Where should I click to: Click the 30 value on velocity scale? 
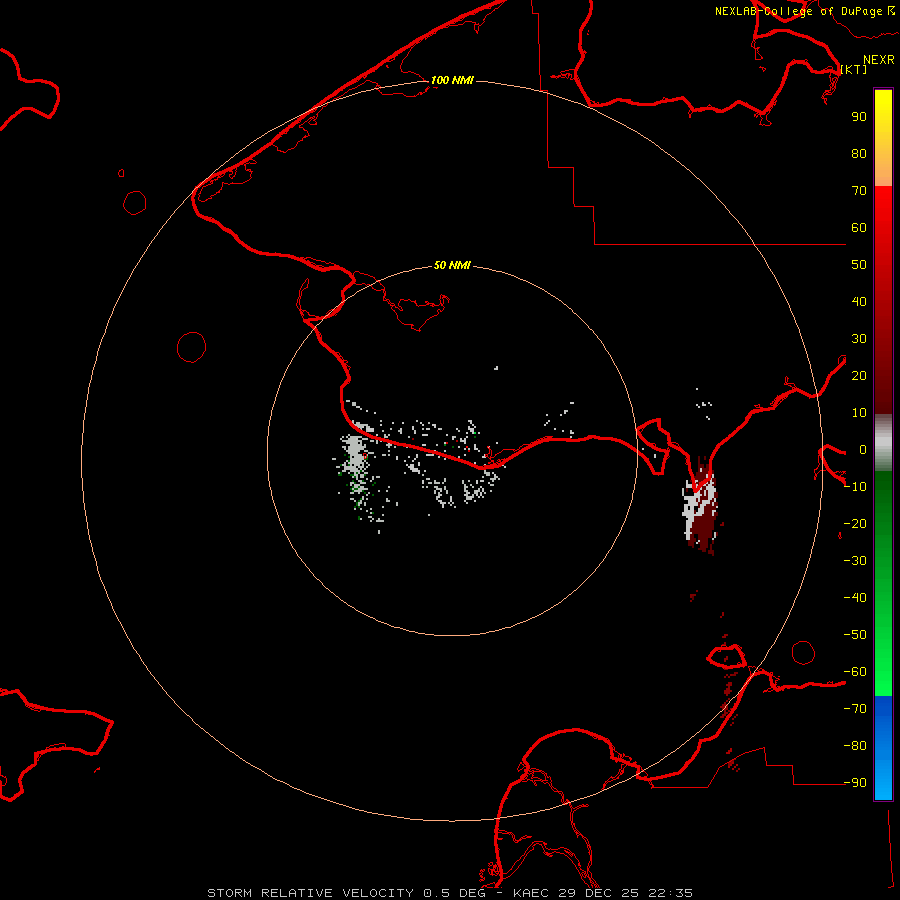(859, 339)
